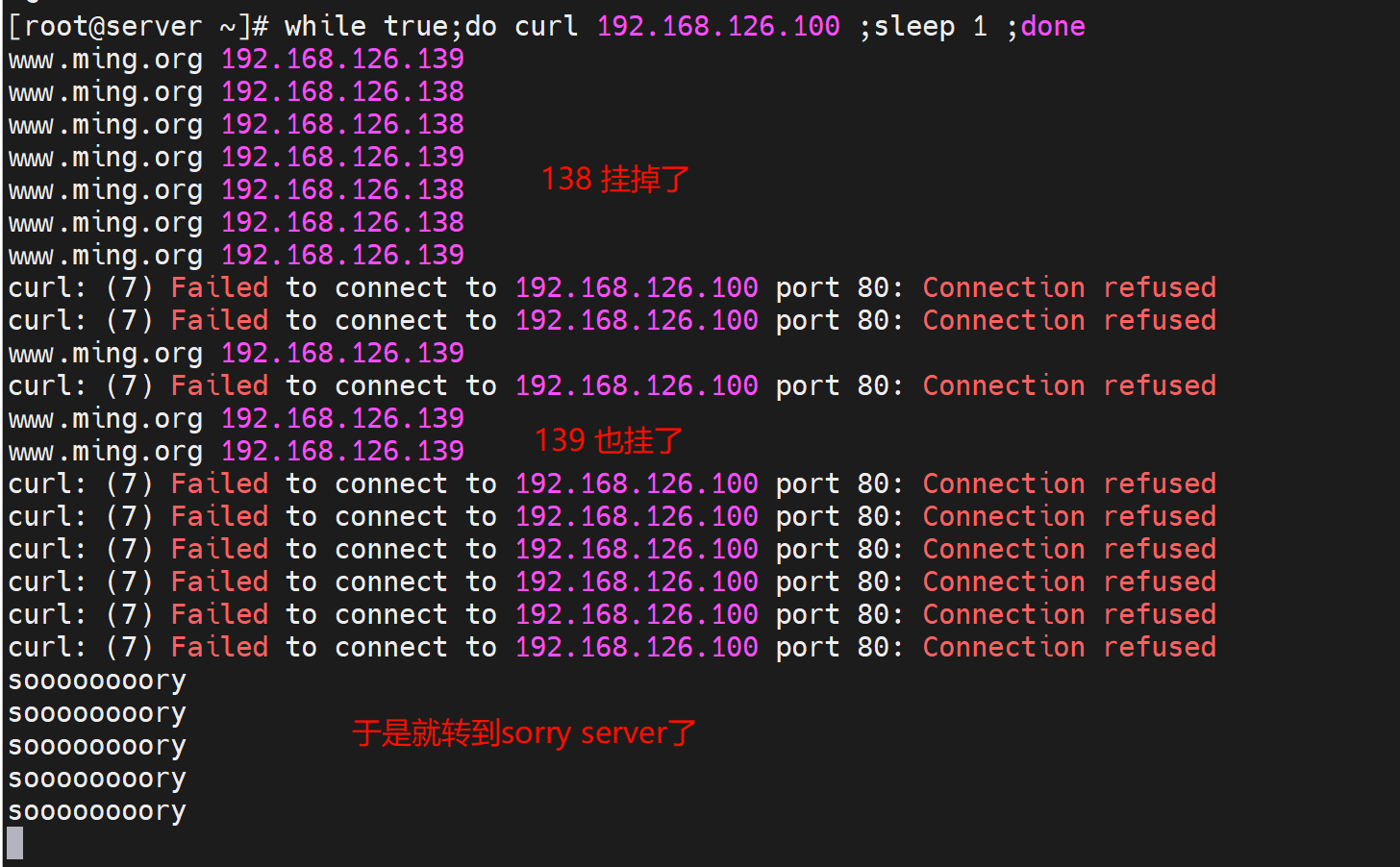Click the red '138 挂掉了' annotation
Image resolution: width=1400 pixels, height=867 pixels.
(x=615, y=180)
